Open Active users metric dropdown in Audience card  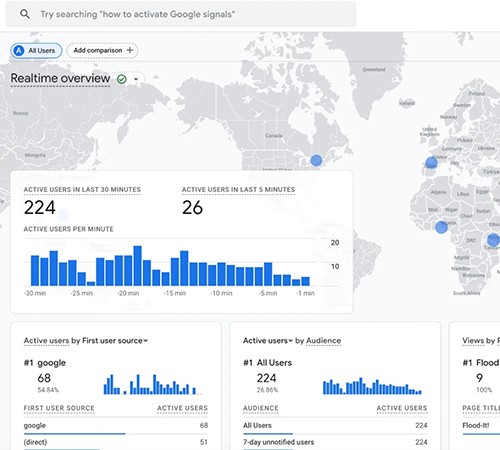coord(268,341)
